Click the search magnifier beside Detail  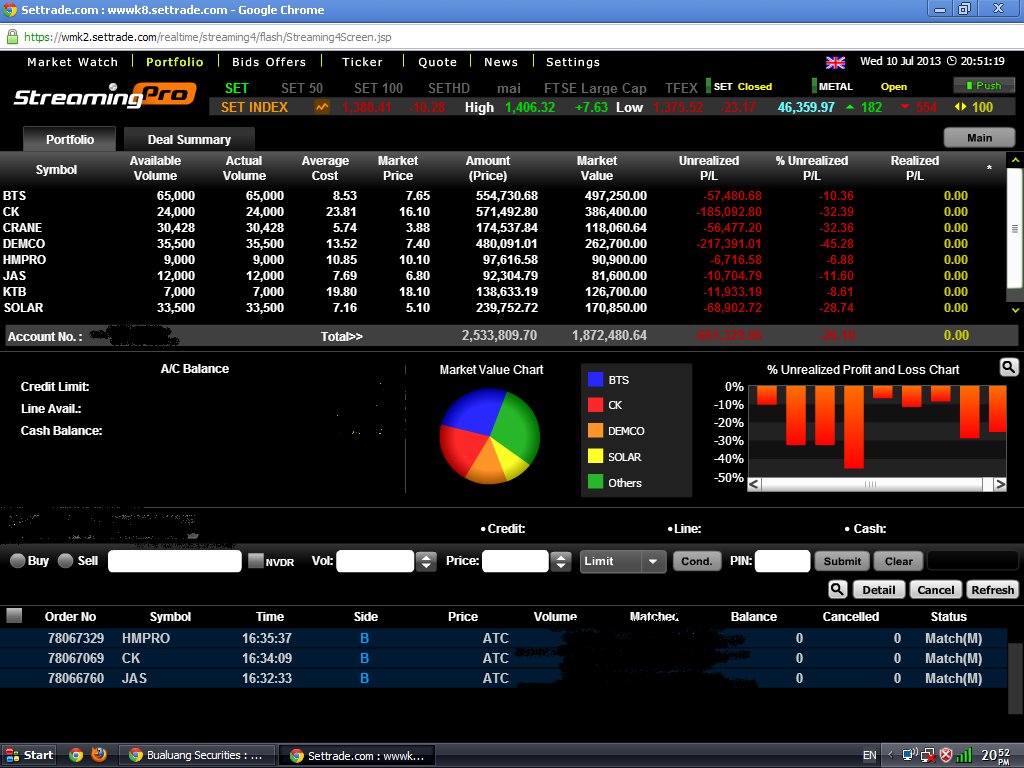[837, 589]
